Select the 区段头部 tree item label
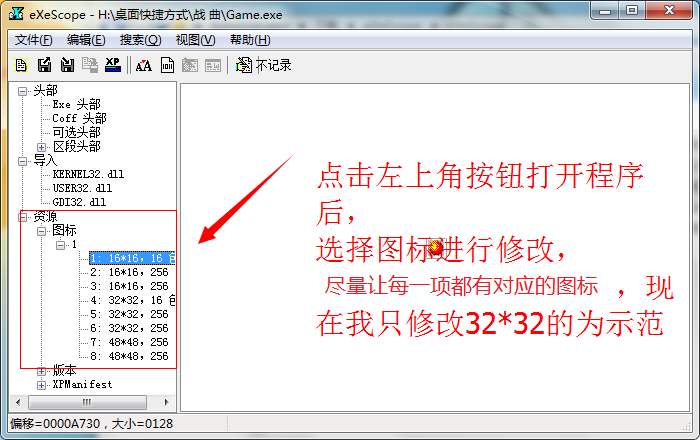700x440 pixels. (x=77, y=146)
